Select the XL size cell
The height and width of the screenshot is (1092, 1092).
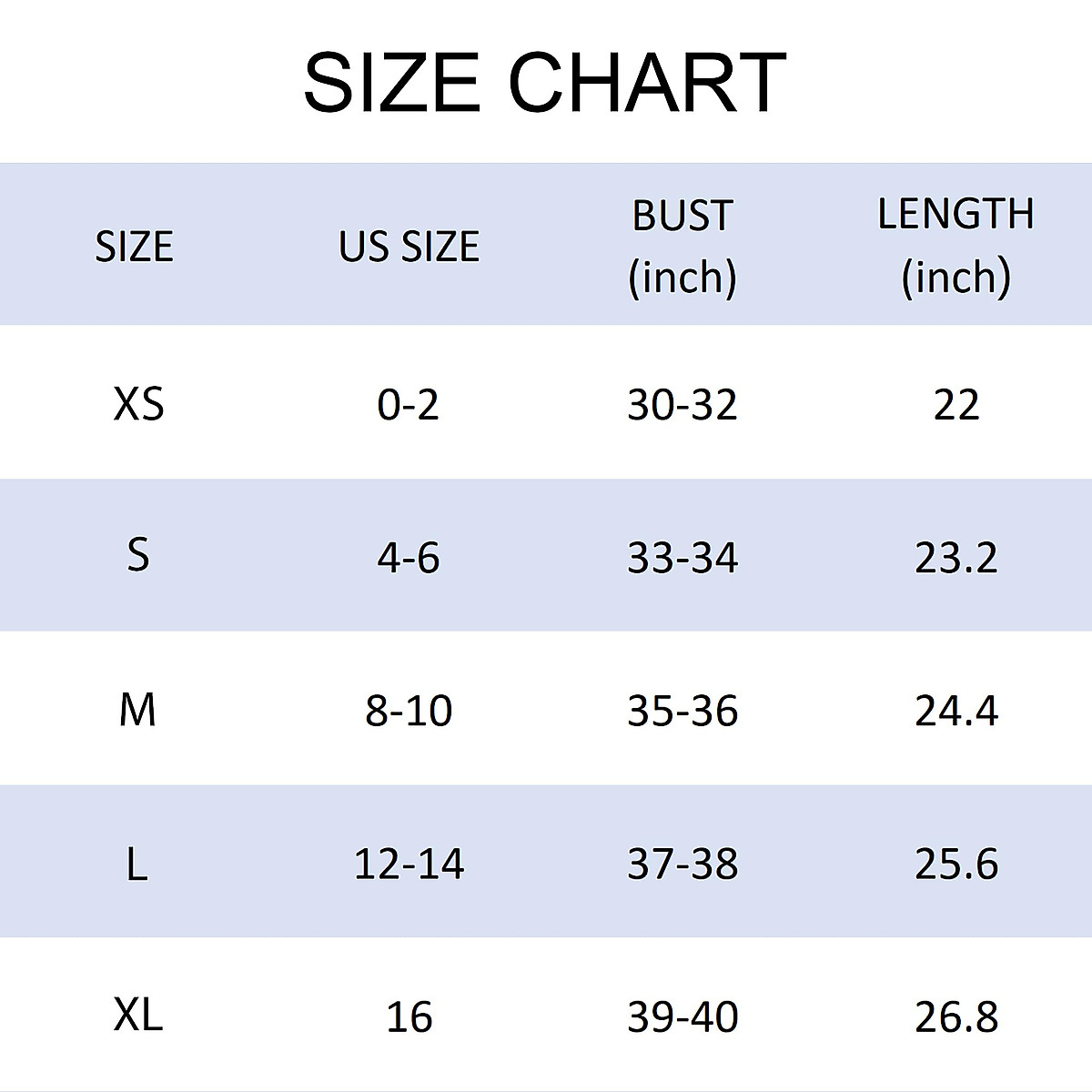[138, 1015]
